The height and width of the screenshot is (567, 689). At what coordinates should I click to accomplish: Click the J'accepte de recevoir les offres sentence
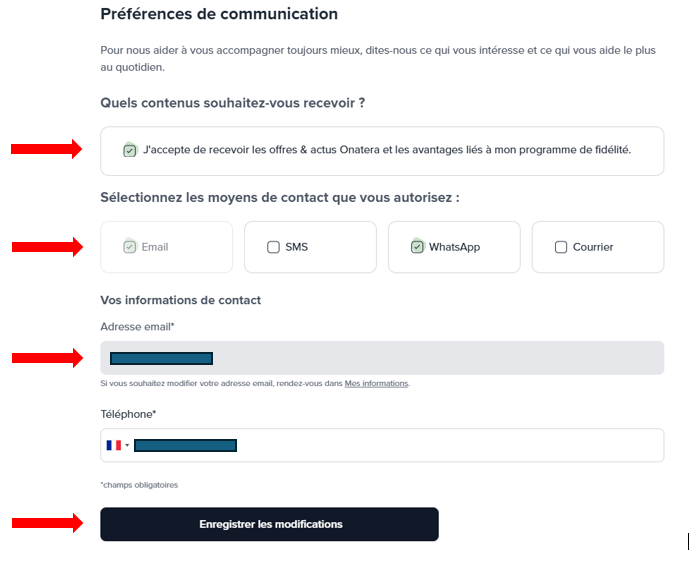pyautogui.click(x=387, y=150)
